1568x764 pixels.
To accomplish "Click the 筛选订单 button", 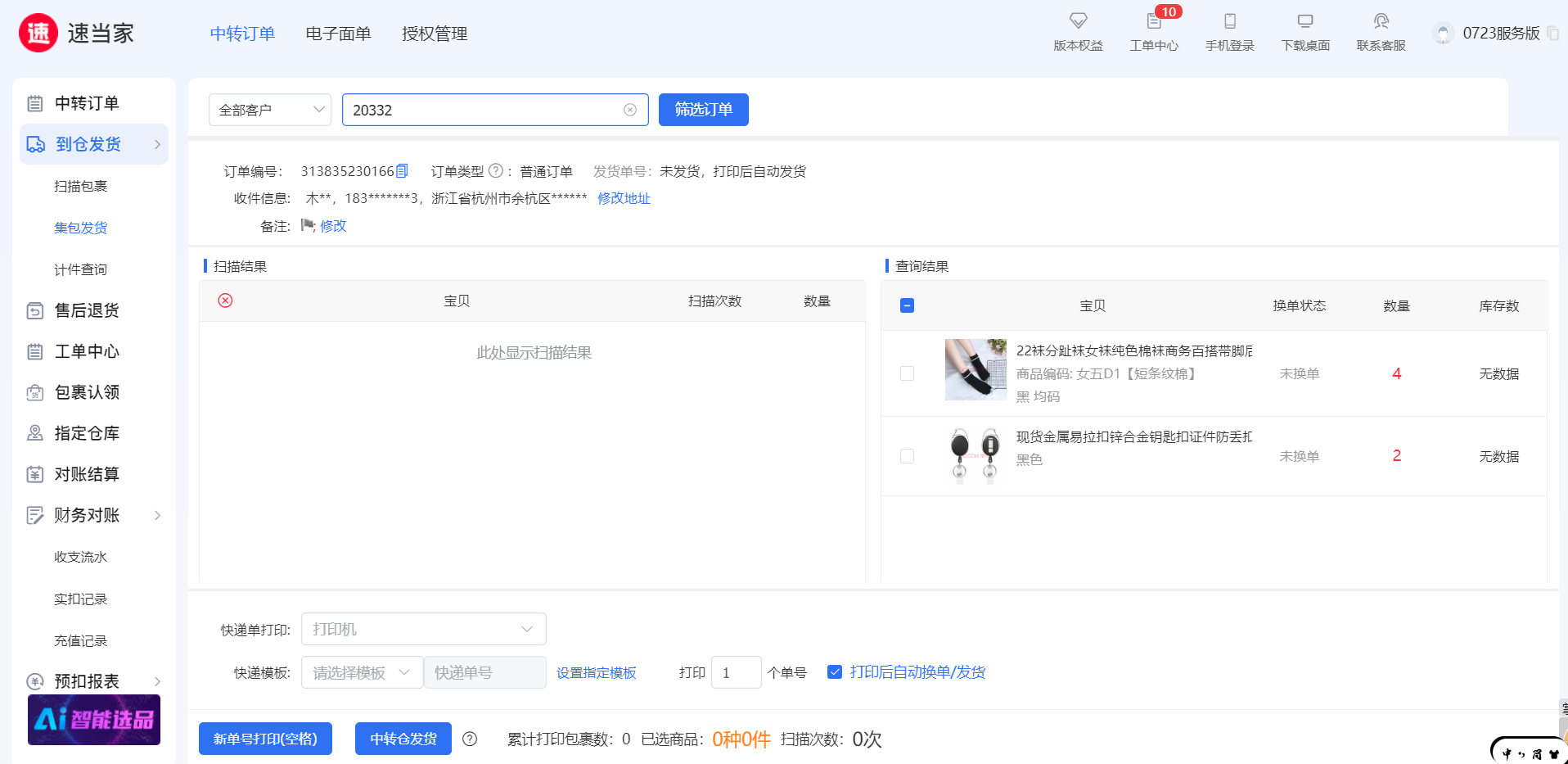I will pos(703,110).
